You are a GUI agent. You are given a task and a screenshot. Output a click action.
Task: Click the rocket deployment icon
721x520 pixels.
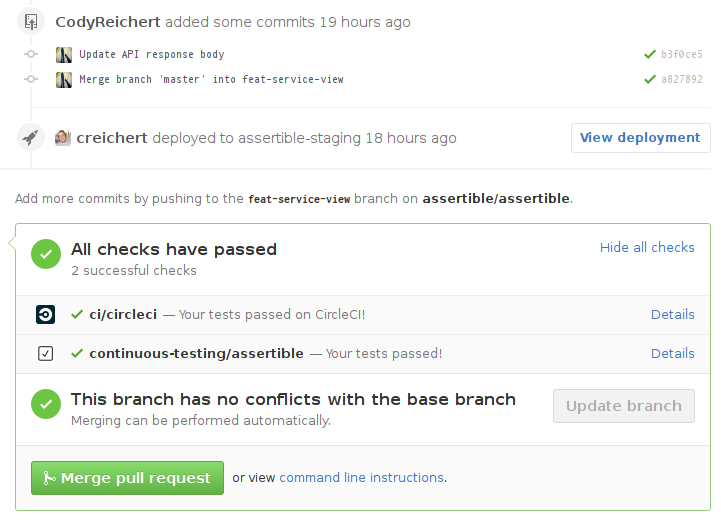coord(31,138)
